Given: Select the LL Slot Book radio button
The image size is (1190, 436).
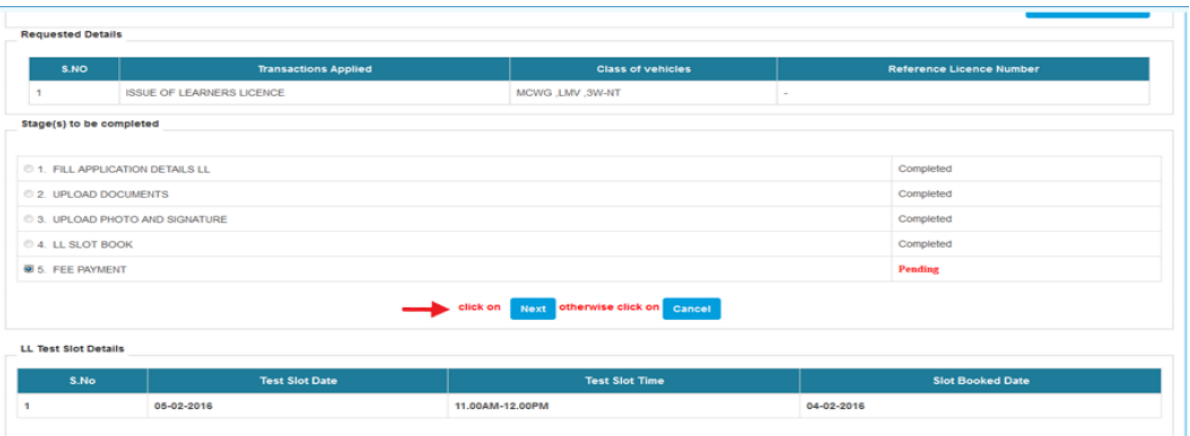Looking at the screenshot, I should pos(29,244).
